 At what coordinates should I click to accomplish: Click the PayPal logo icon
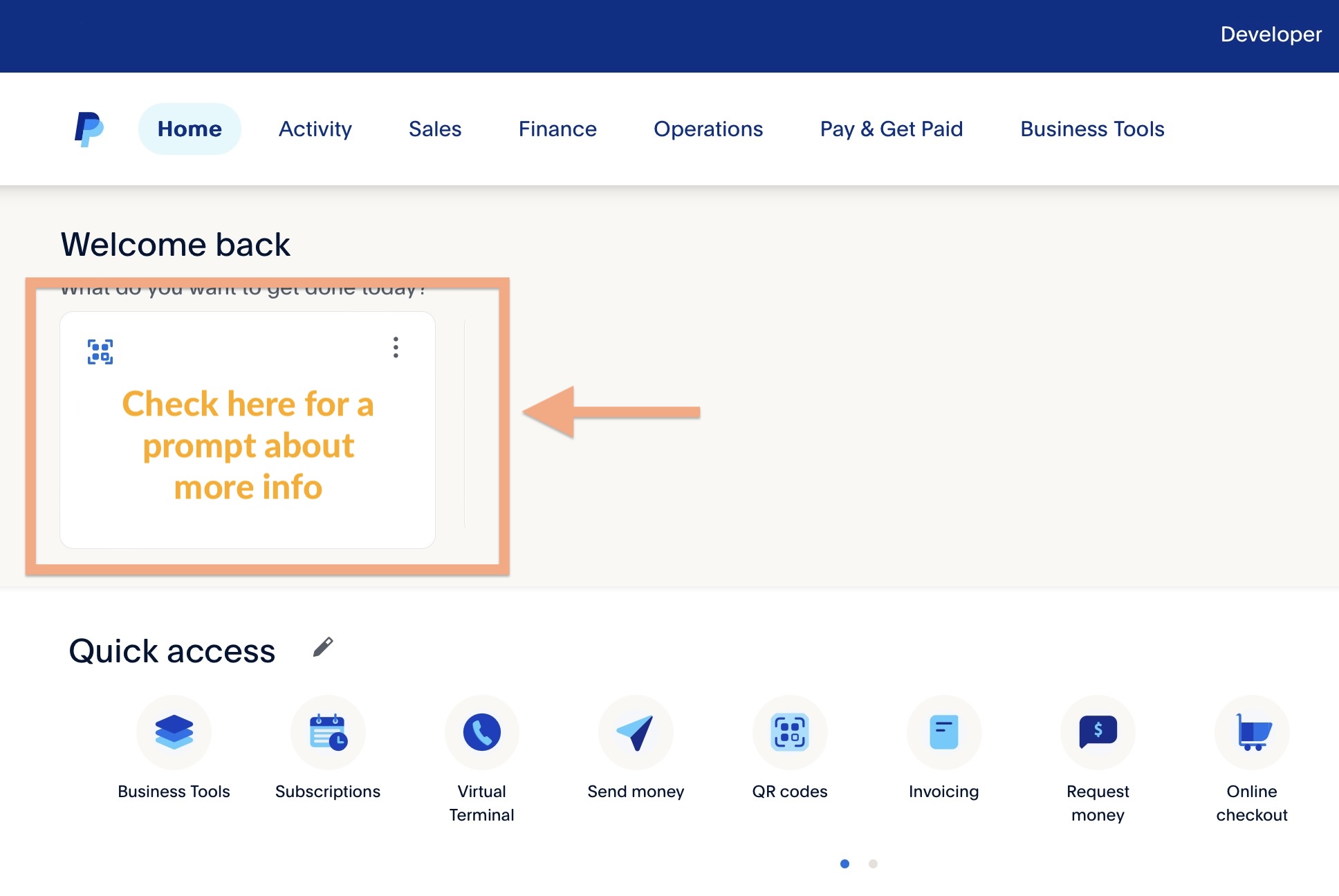pos(89,129)
